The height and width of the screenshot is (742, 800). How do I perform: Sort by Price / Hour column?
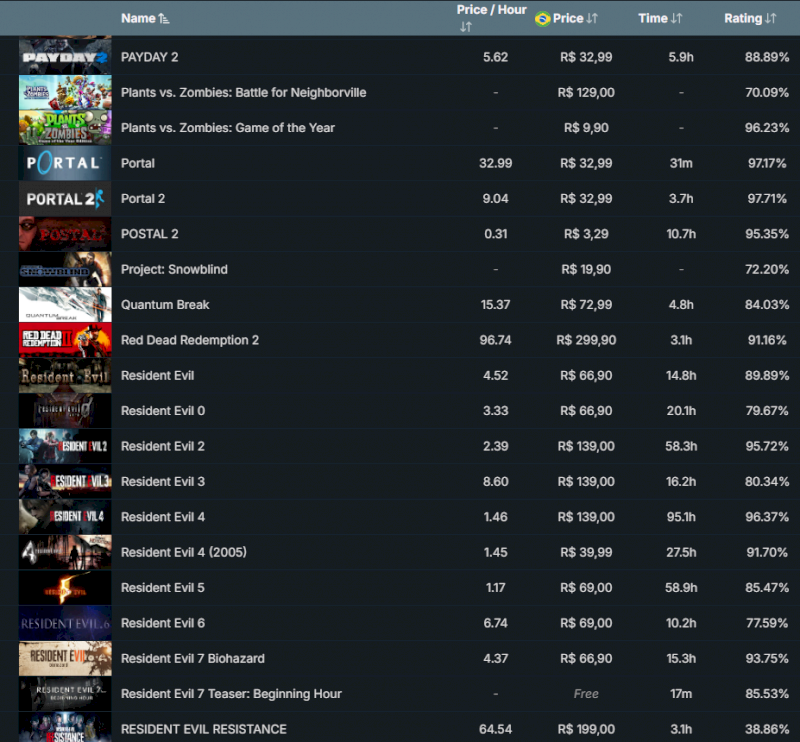click(491, 18)
